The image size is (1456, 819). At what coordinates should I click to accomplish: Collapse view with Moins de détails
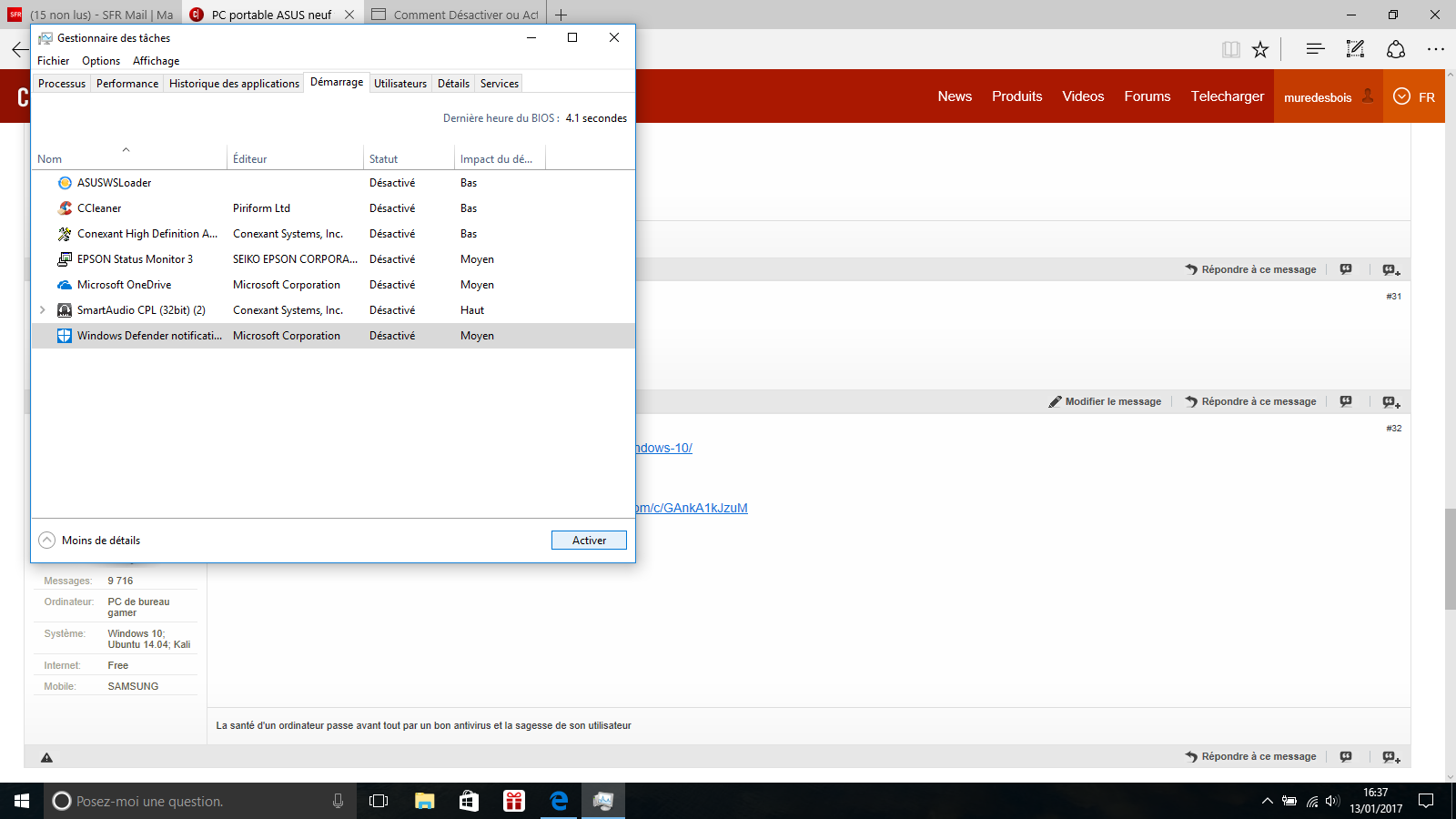coord(89,541)
